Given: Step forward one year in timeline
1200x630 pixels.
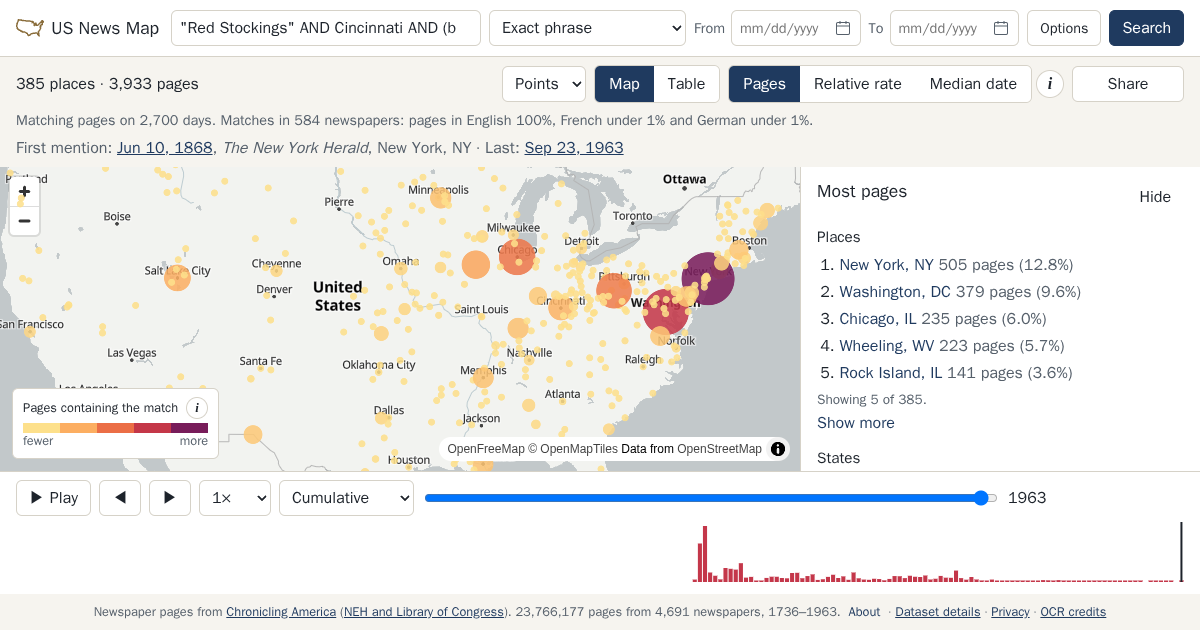Looking at the screenshot, I should [x=170, y=498].
